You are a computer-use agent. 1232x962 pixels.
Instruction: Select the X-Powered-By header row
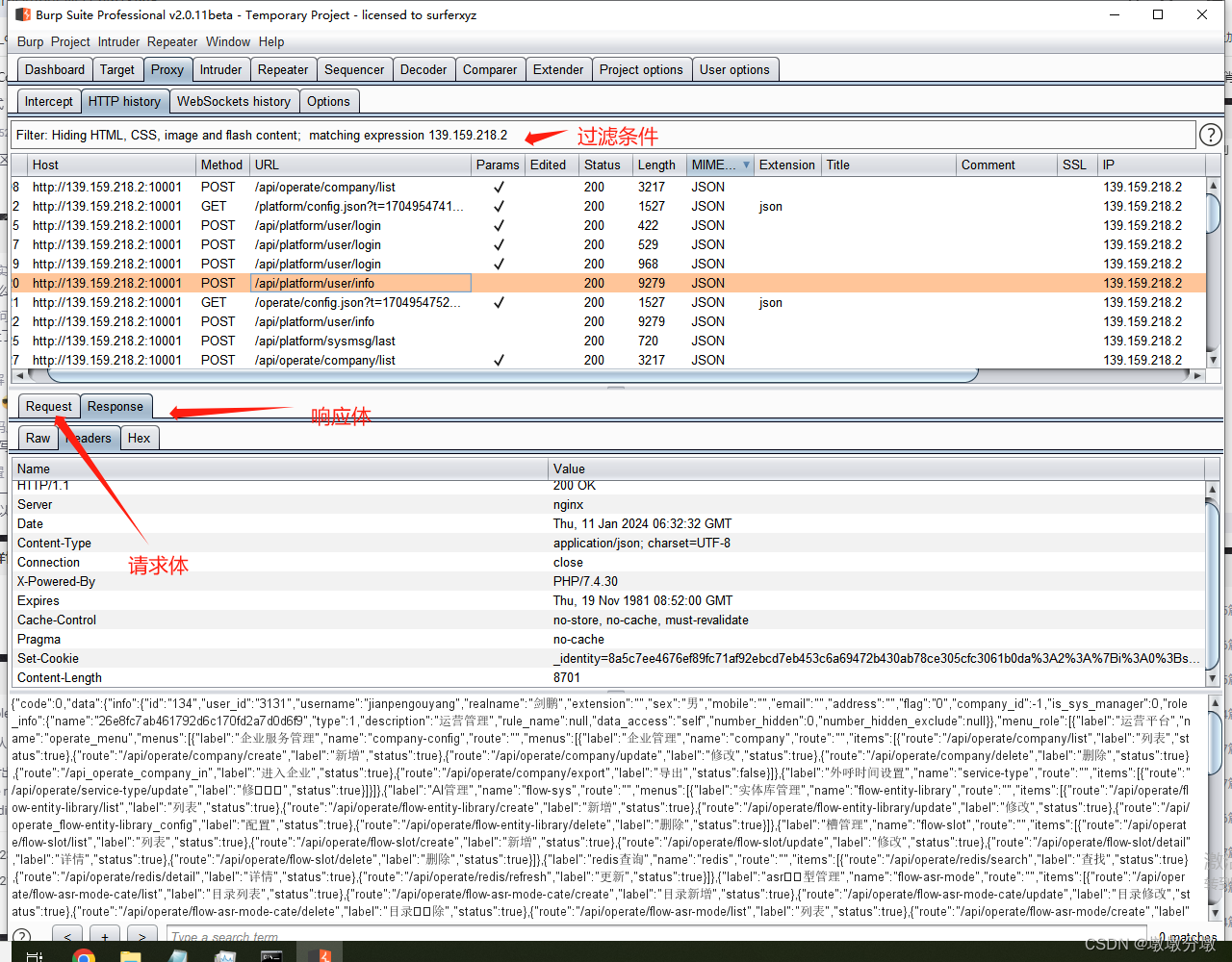(x=608, y=581)
